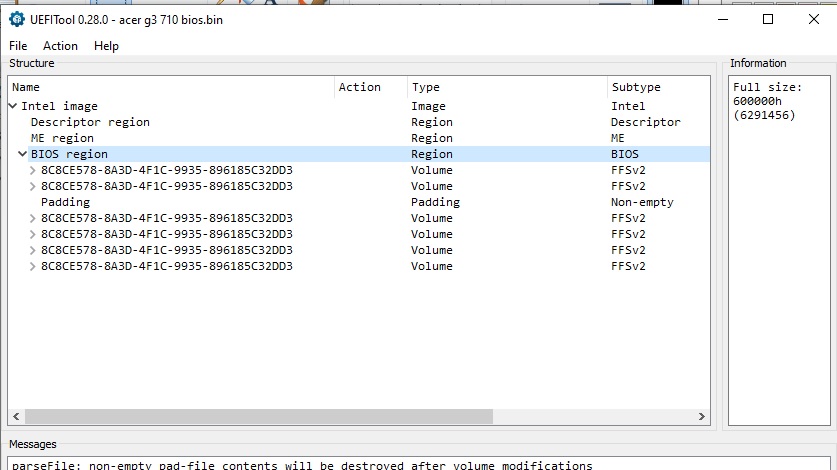Click the Padding type cell
This screenshot has height=470, width=837.
[435, 202]
